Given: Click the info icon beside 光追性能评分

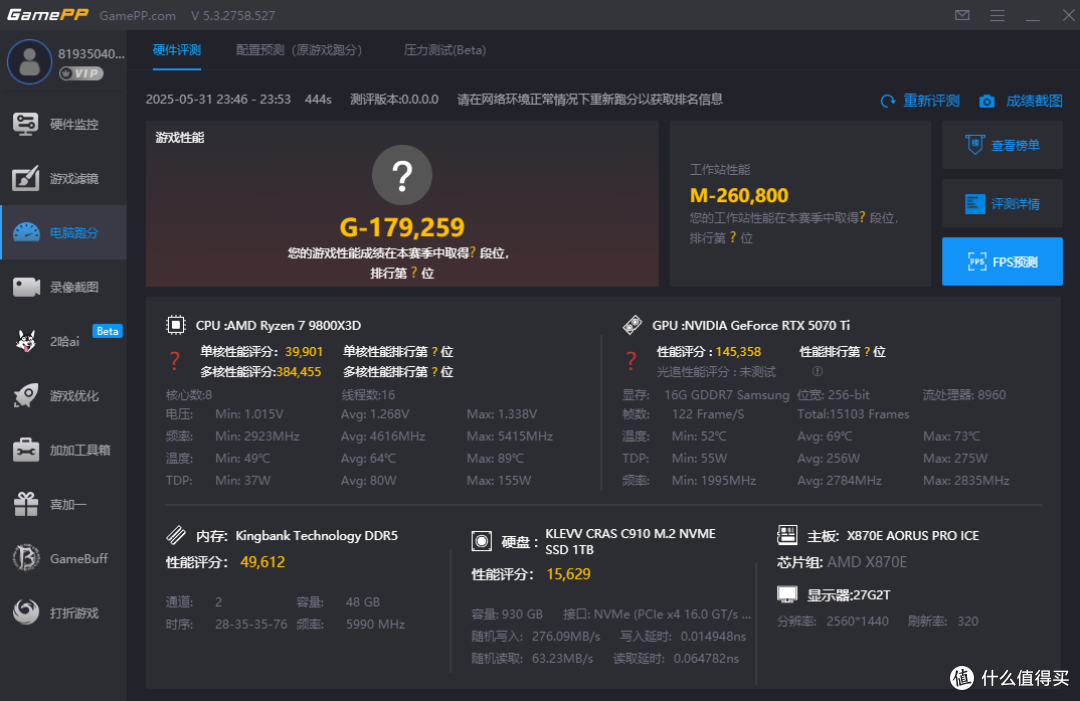Looking at the screenshot, I should click(817, 371).
